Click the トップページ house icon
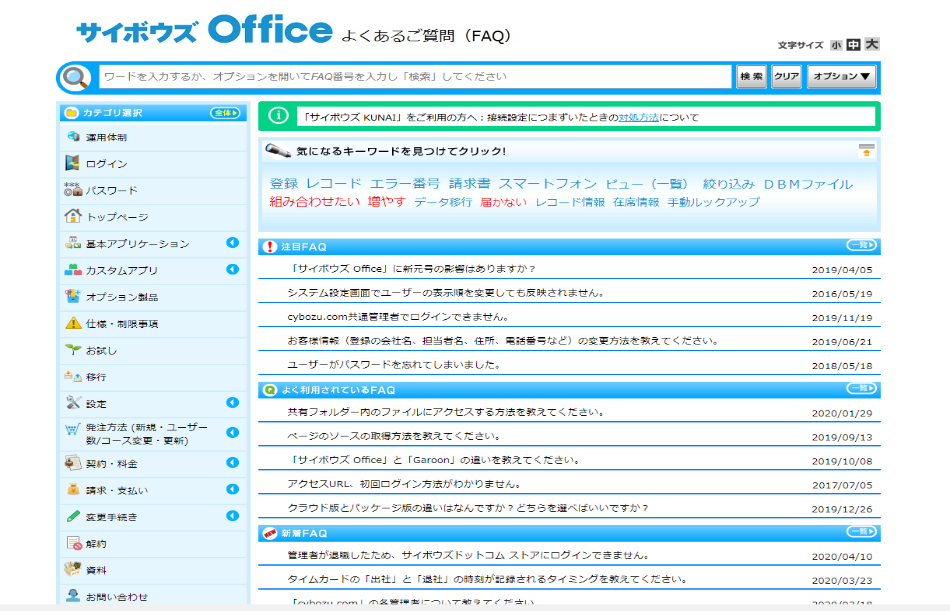The width and height of the screenshot is (950, 611). [x=72, y=217]
